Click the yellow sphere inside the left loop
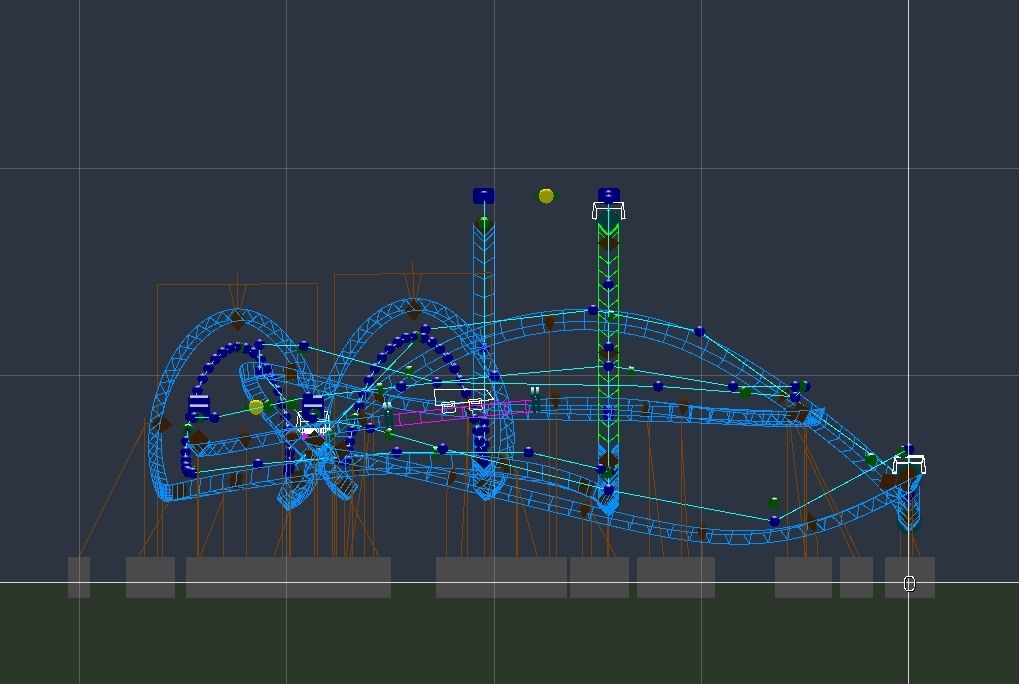1019x684 pixels. [x=256, y=406]
